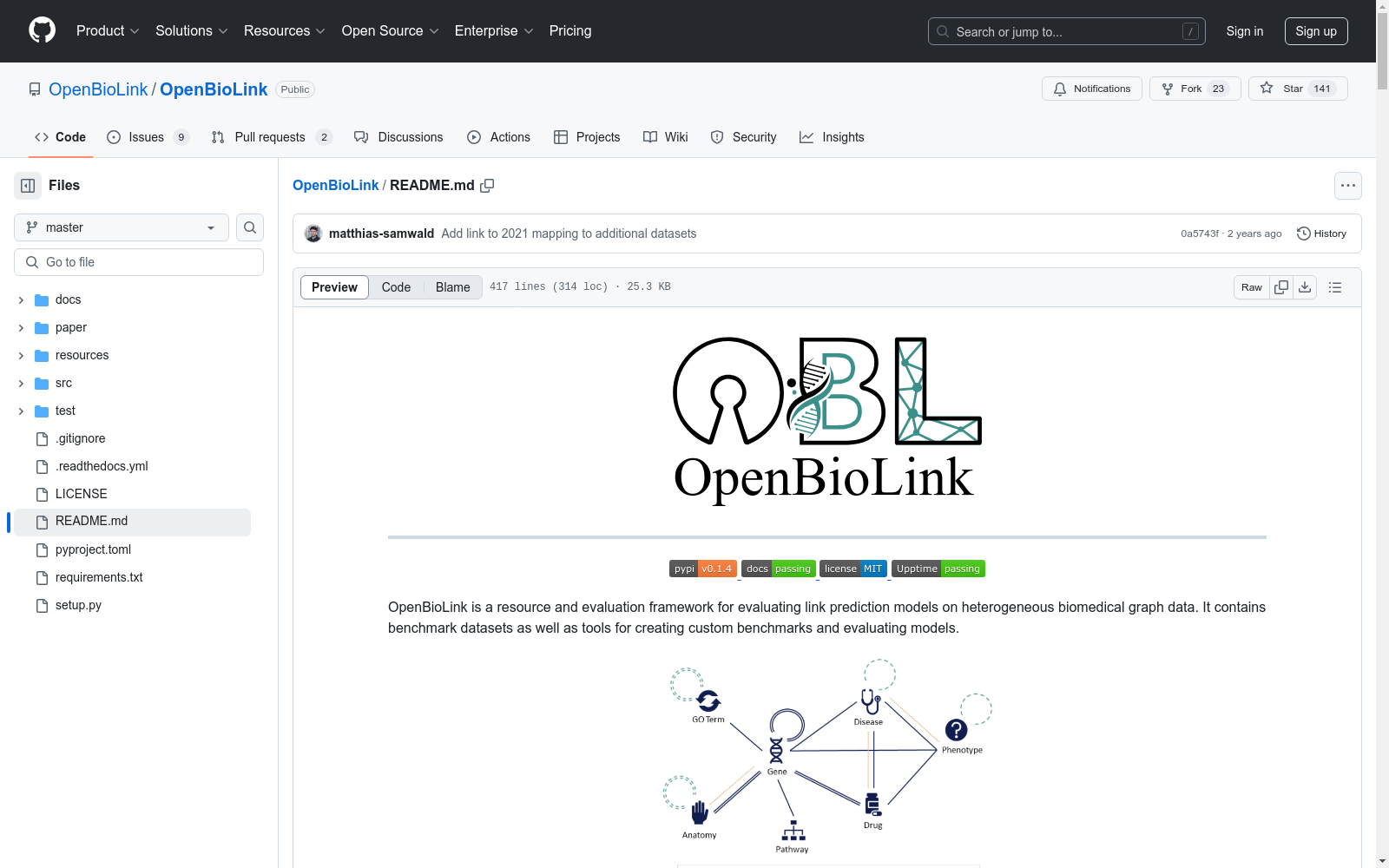Open more file actions menu

pos(1348,185)
